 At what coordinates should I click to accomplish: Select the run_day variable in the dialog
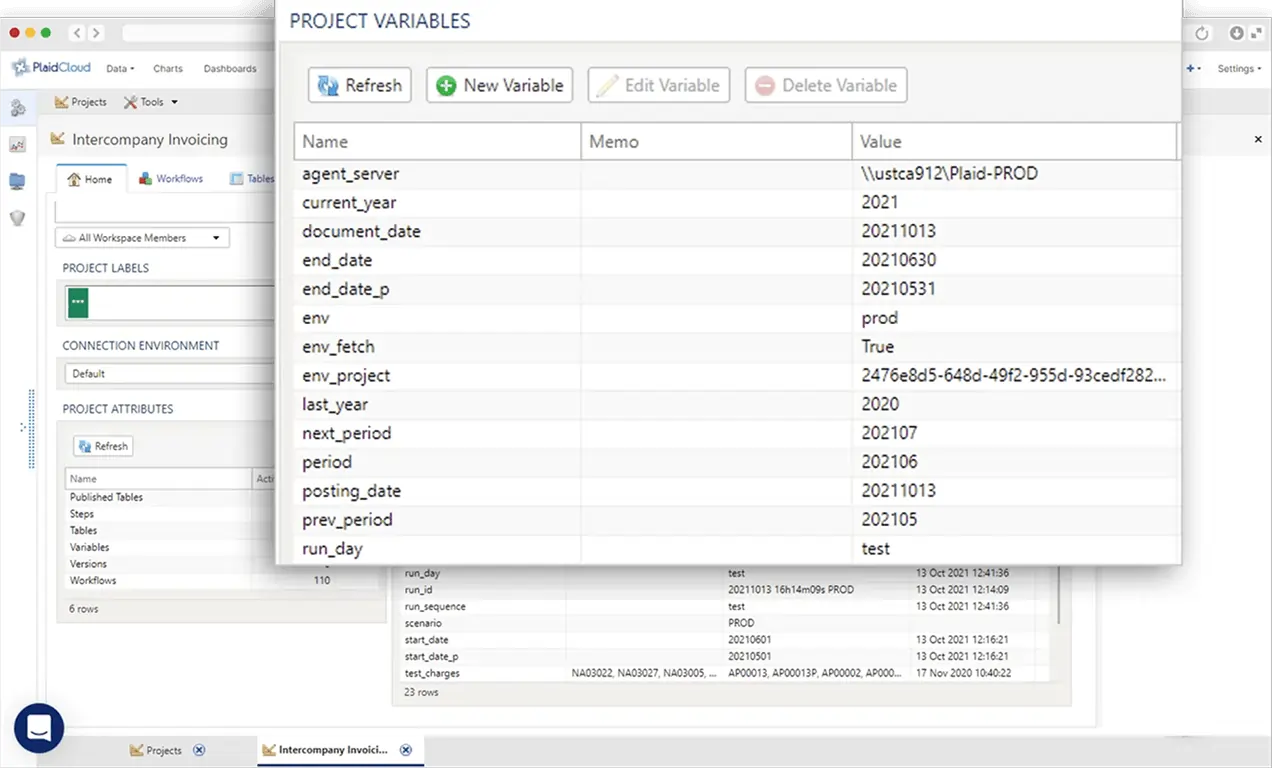pos(737,549)
